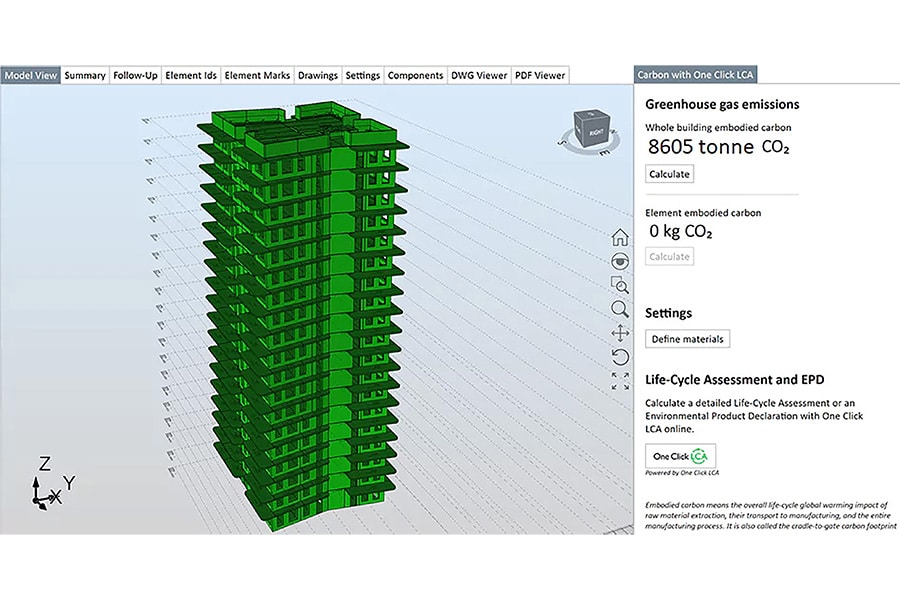
Task: Open the Drawings tab
Action: coord(318,75)
